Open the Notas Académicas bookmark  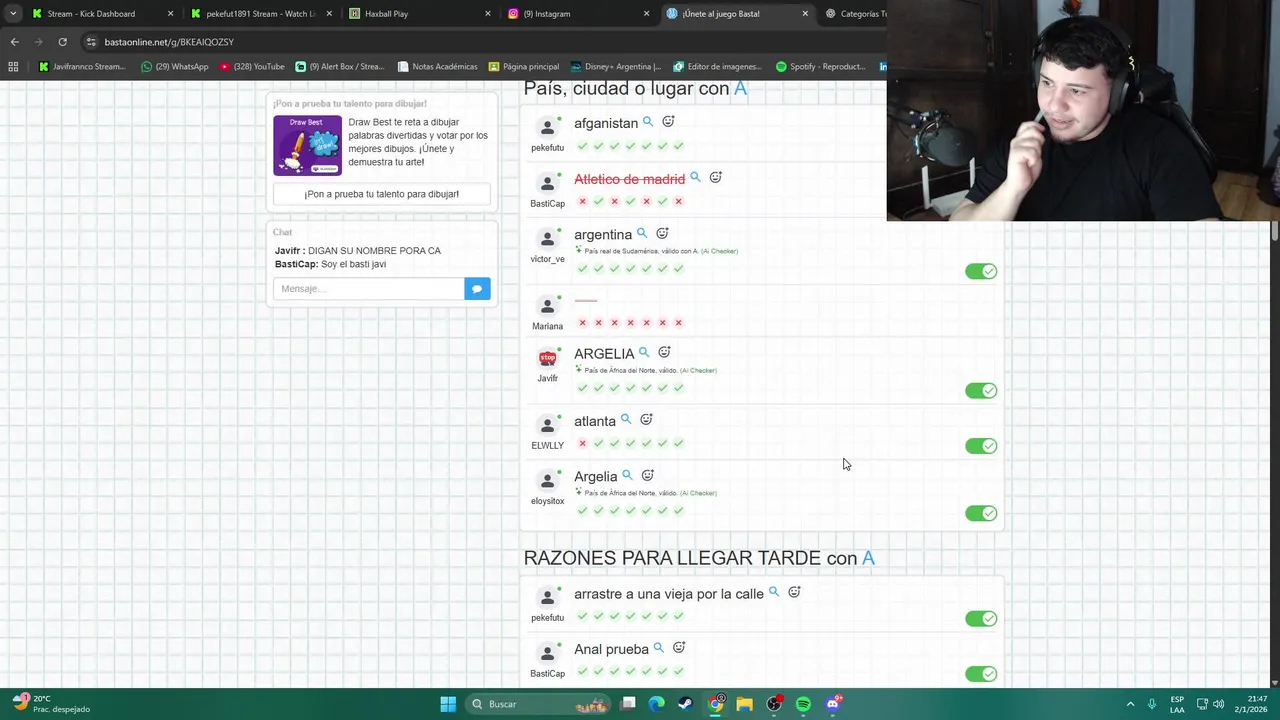437,67
